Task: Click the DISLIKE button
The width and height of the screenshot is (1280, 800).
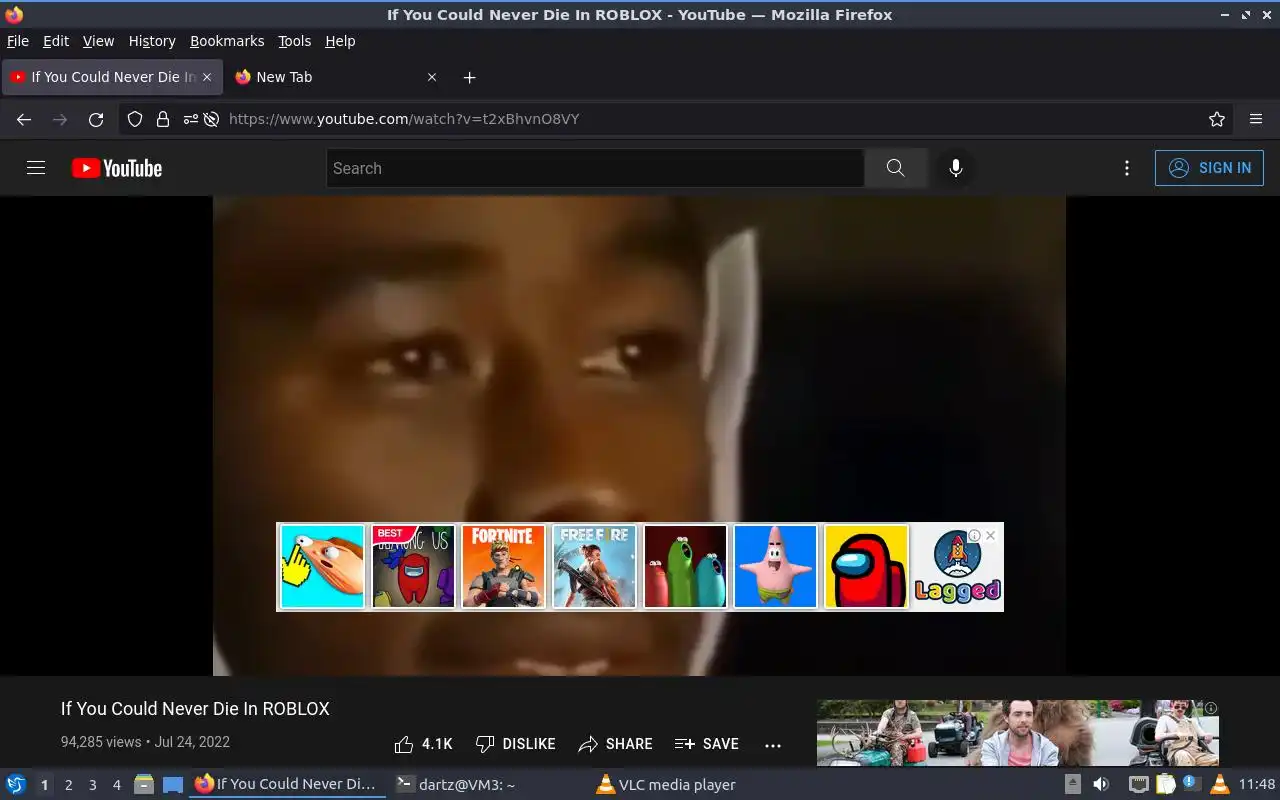Action: pyautogui.click(x=515, y=744)
